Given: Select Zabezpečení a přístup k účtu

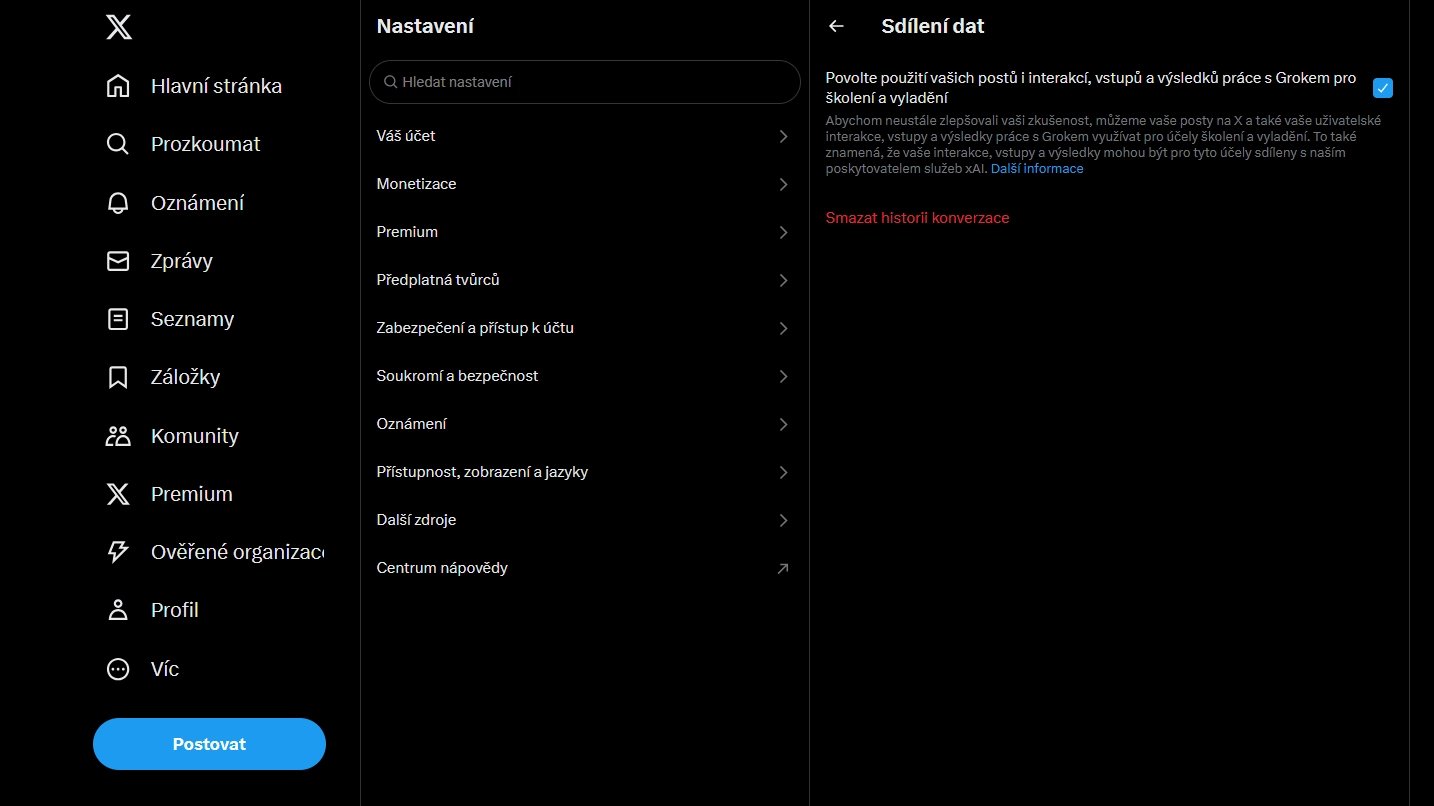Looking at the screenshot, I should click(475, 328).
